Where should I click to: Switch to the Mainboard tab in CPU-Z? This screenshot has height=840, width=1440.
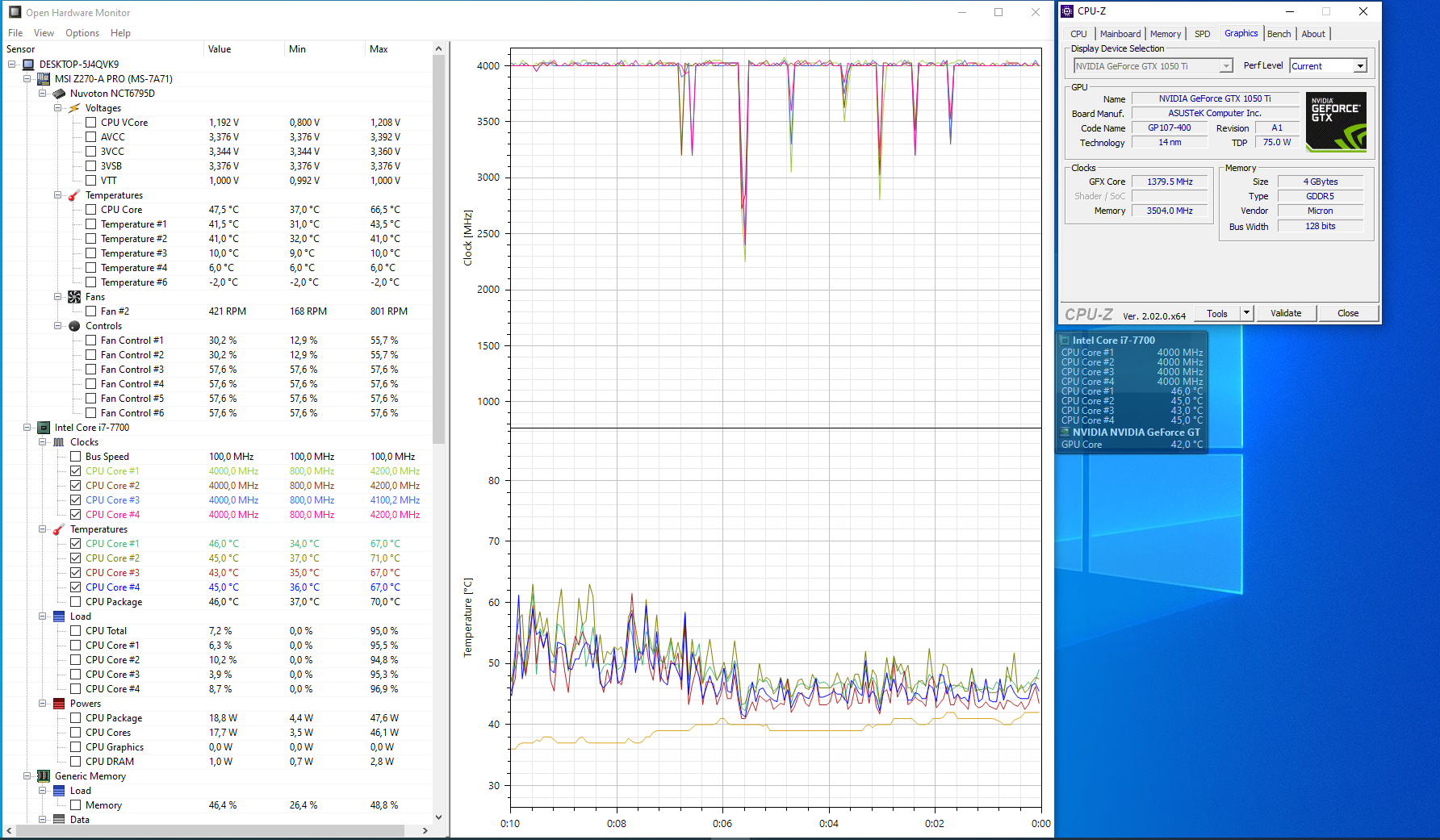click(x=1120, y=34)
